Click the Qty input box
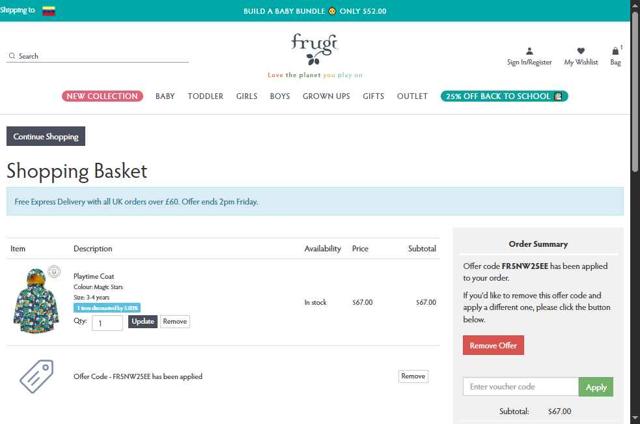Viewport: 640px width, 424px height. (107, 323)
